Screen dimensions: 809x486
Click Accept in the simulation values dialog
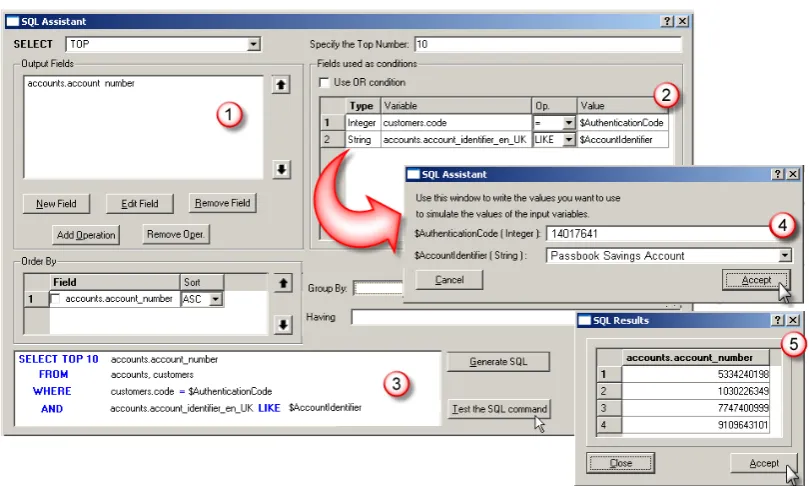756,280
